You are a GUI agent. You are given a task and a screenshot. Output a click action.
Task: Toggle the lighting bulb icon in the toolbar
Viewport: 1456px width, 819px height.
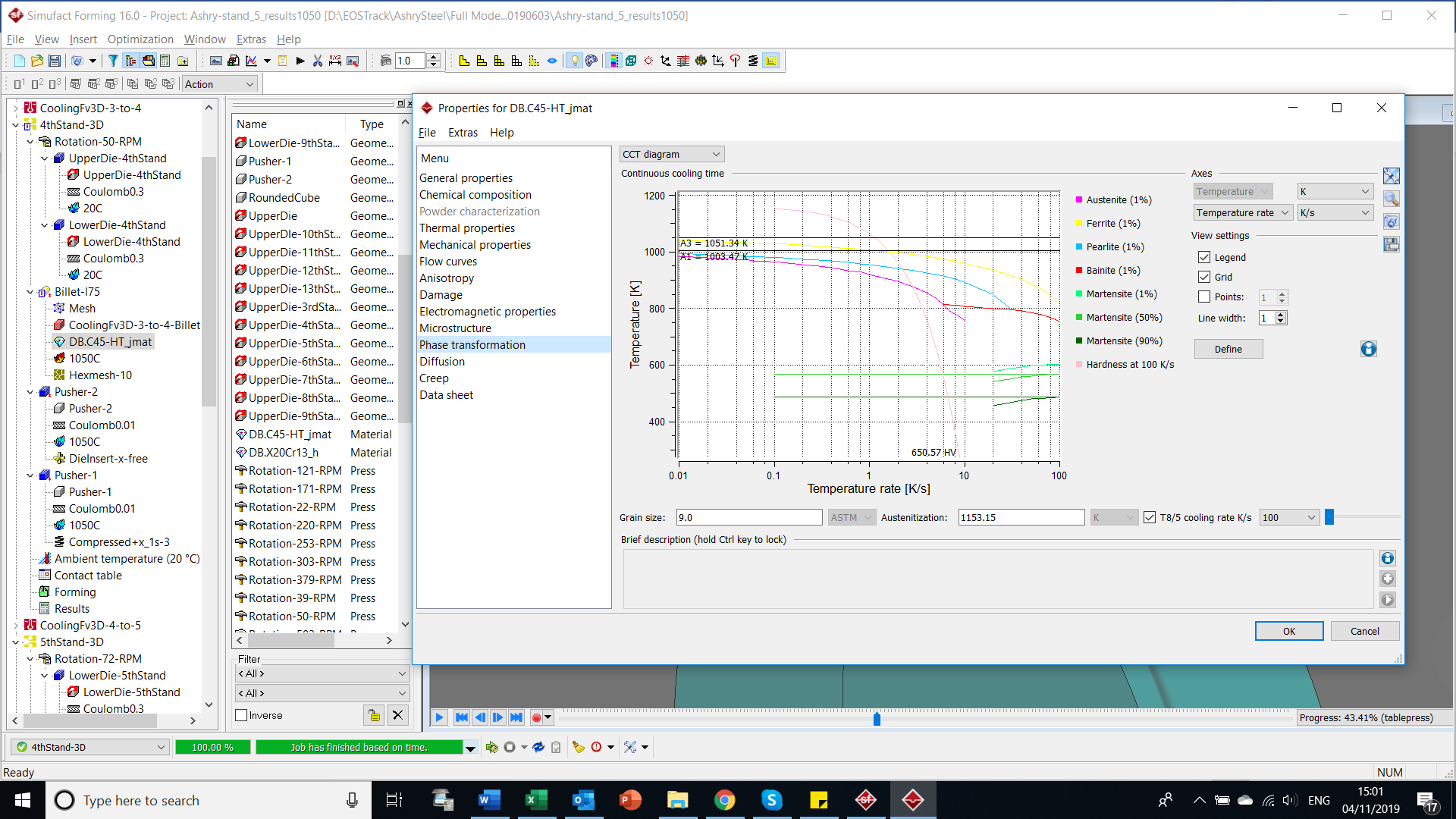[x=574, y=61]
